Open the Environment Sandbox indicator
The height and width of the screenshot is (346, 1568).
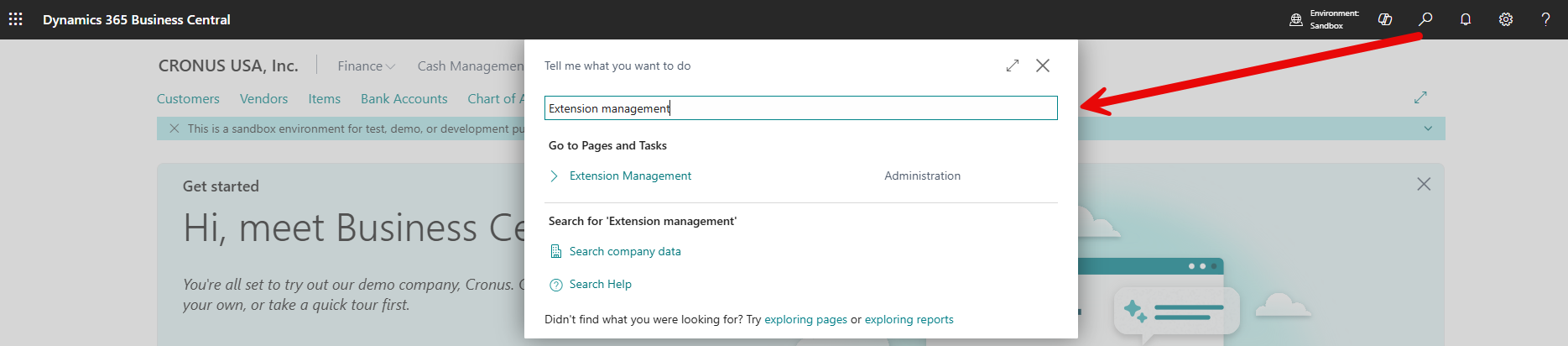coord(1325,19)
